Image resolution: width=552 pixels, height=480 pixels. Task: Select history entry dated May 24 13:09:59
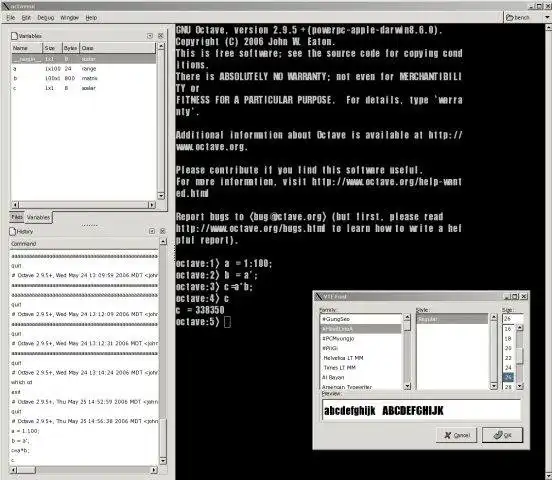coord(84,275)
